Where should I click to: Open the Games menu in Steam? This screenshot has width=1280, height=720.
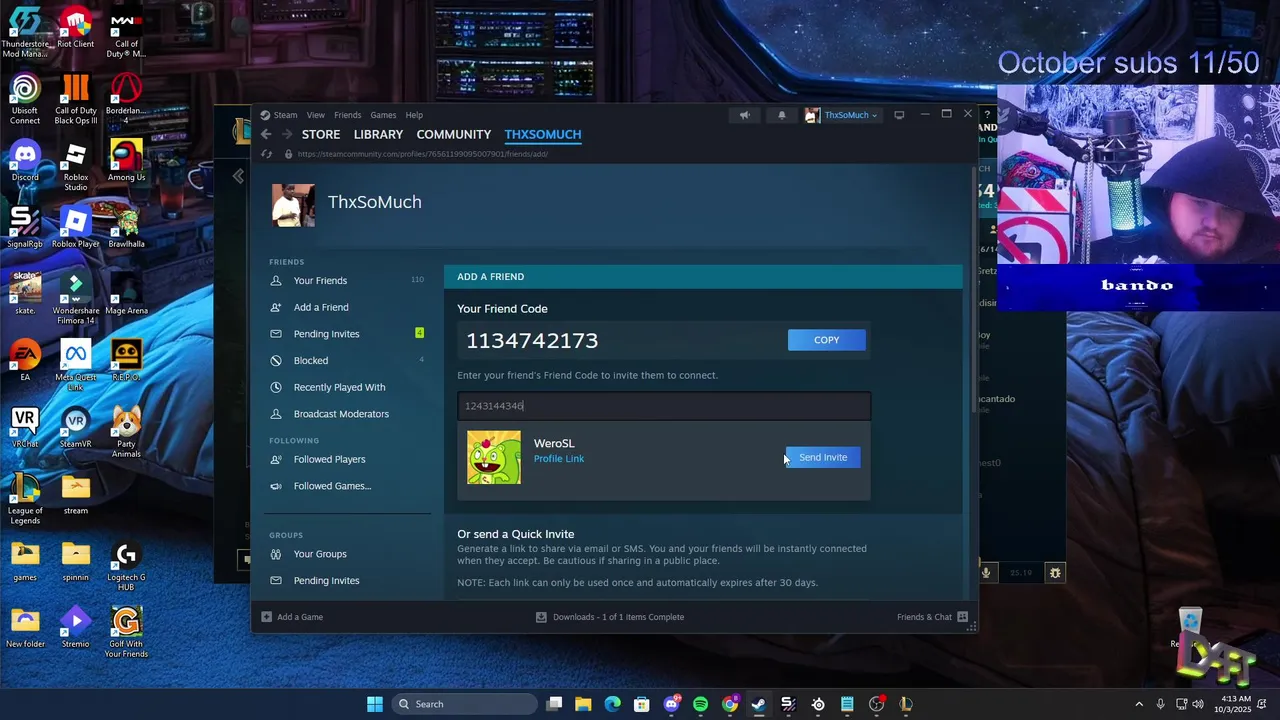383,115
